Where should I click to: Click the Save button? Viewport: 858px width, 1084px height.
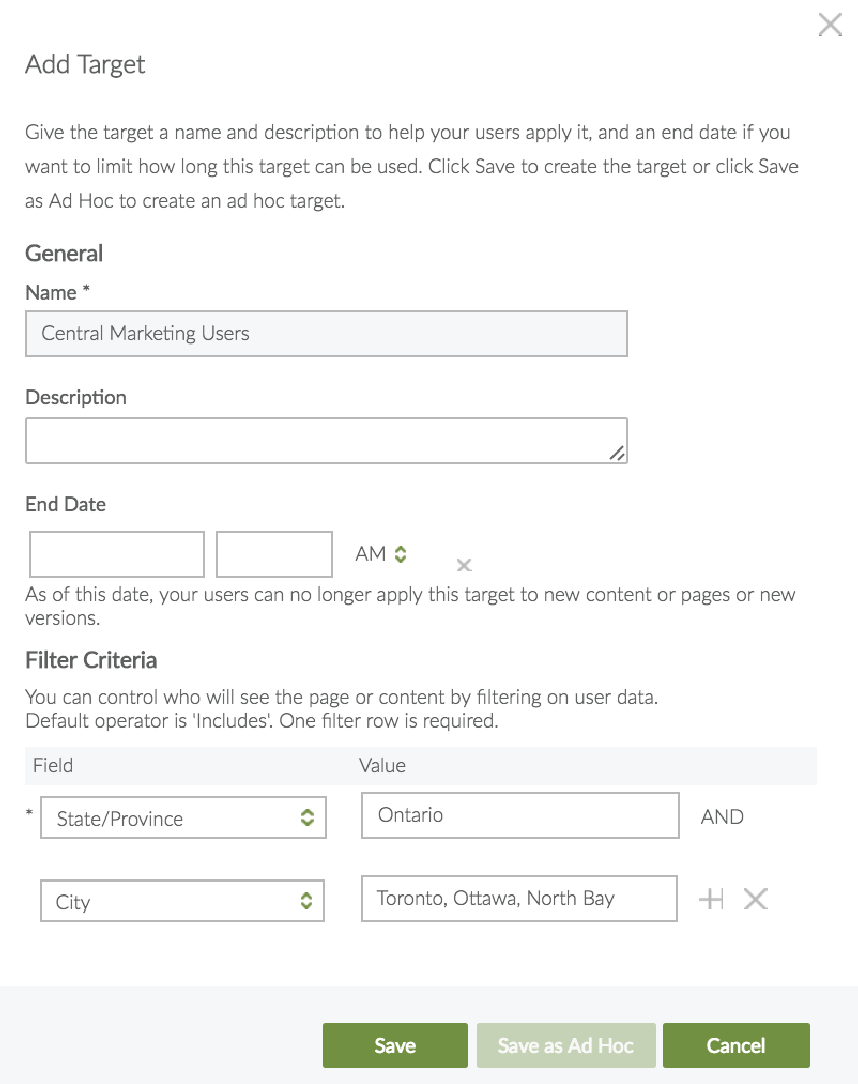click(x=395, y=1046)
